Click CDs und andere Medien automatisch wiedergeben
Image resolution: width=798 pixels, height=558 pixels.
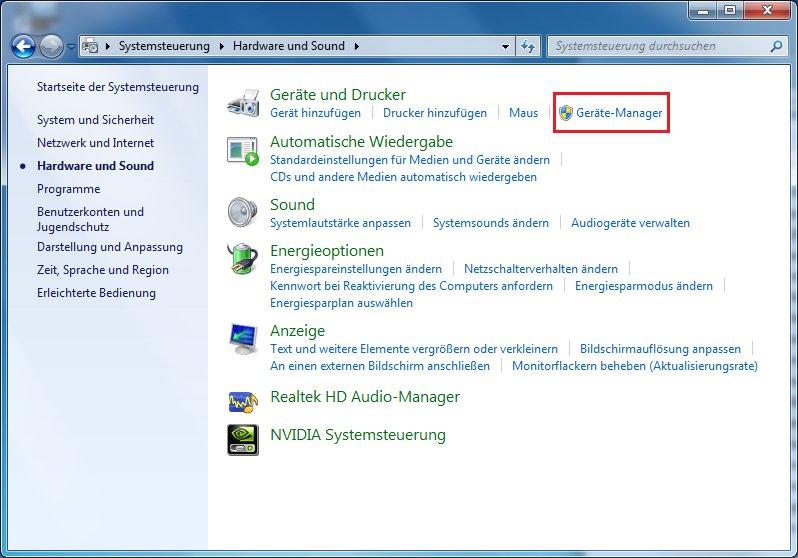click(403, 177)
